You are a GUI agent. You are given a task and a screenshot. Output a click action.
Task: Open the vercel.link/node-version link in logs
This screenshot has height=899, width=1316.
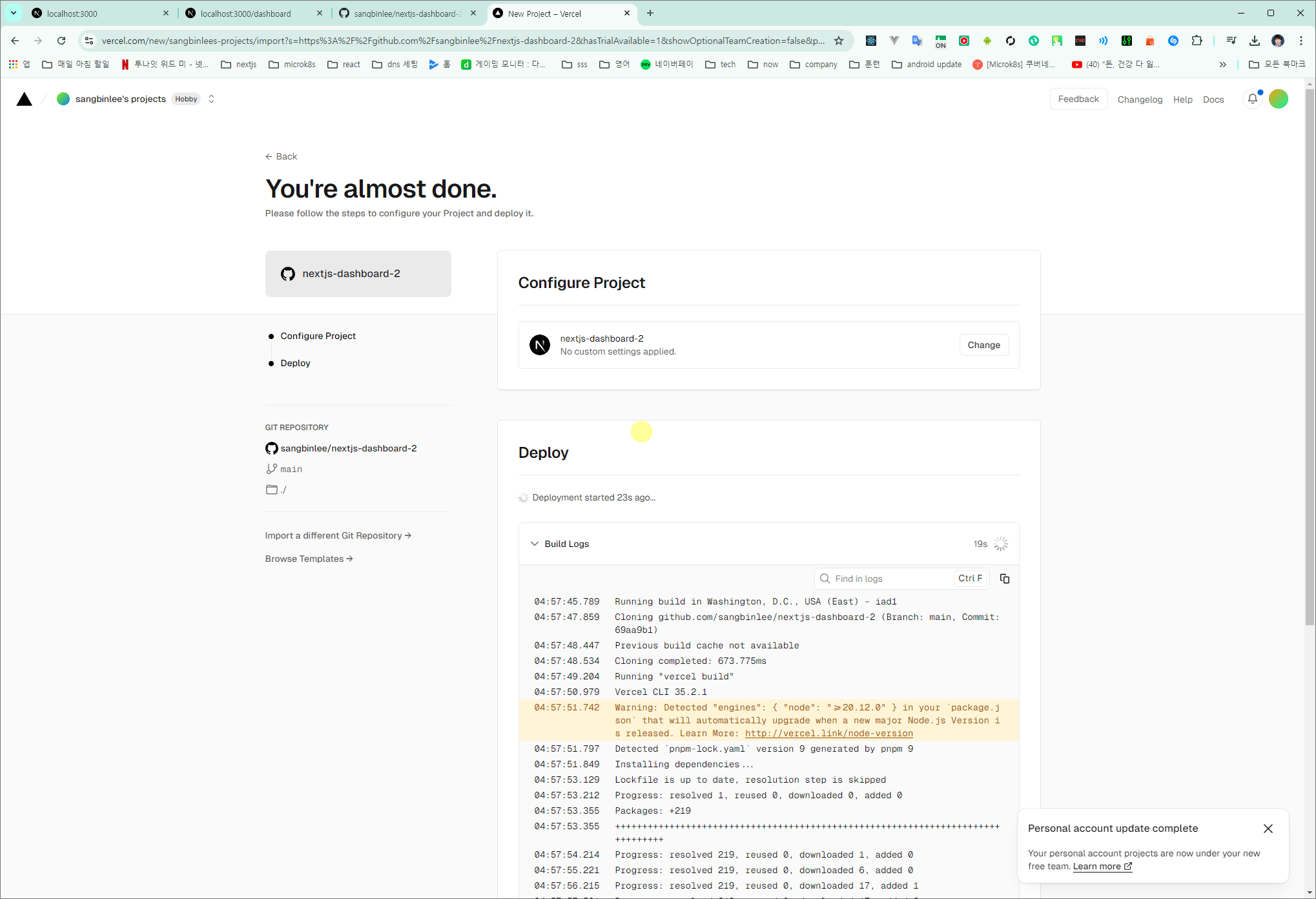point(828,733)
